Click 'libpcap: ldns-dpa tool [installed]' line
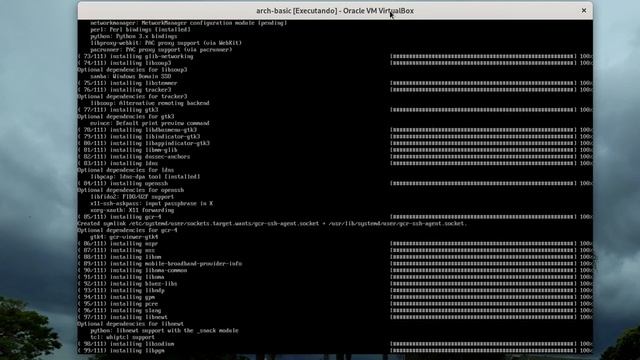This screenshot has width=640, height=360. [145, 176]
